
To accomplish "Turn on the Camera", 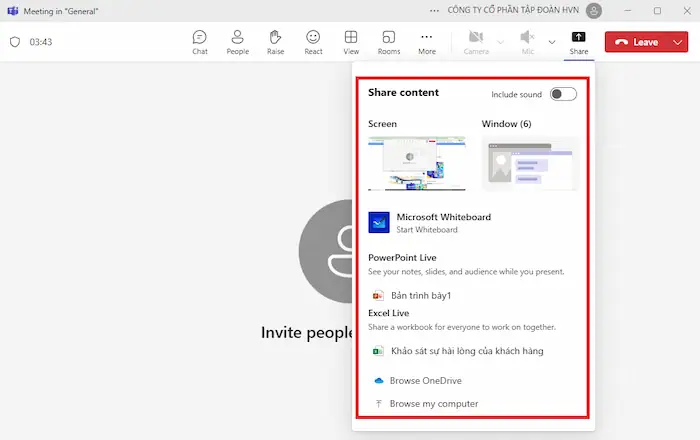I will point(476,42).
